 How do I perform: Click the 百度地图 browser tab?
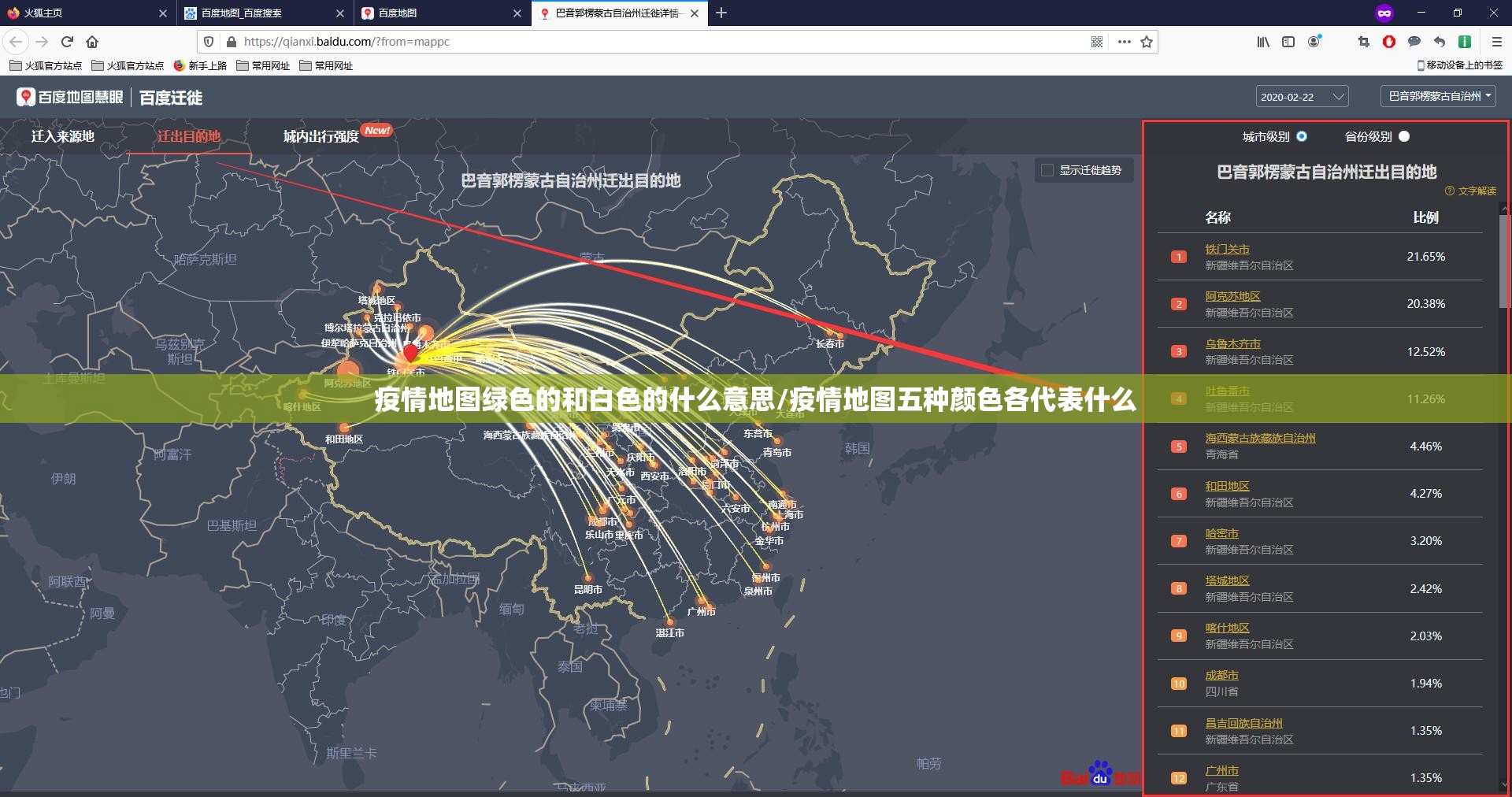(x=429, y=13)
